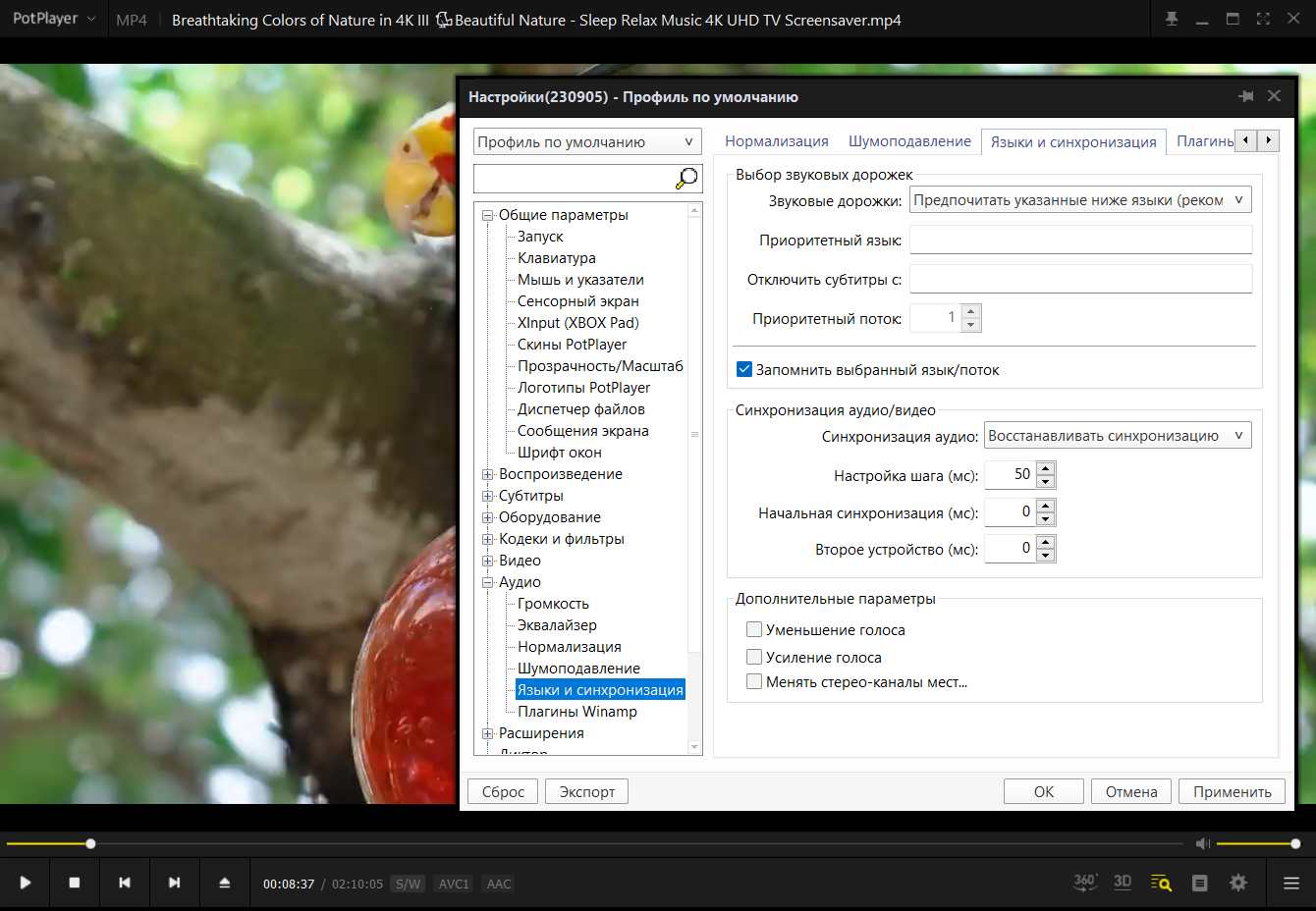
Task: Open the Звуковые дорожки dropdown
Action: 1080,200
